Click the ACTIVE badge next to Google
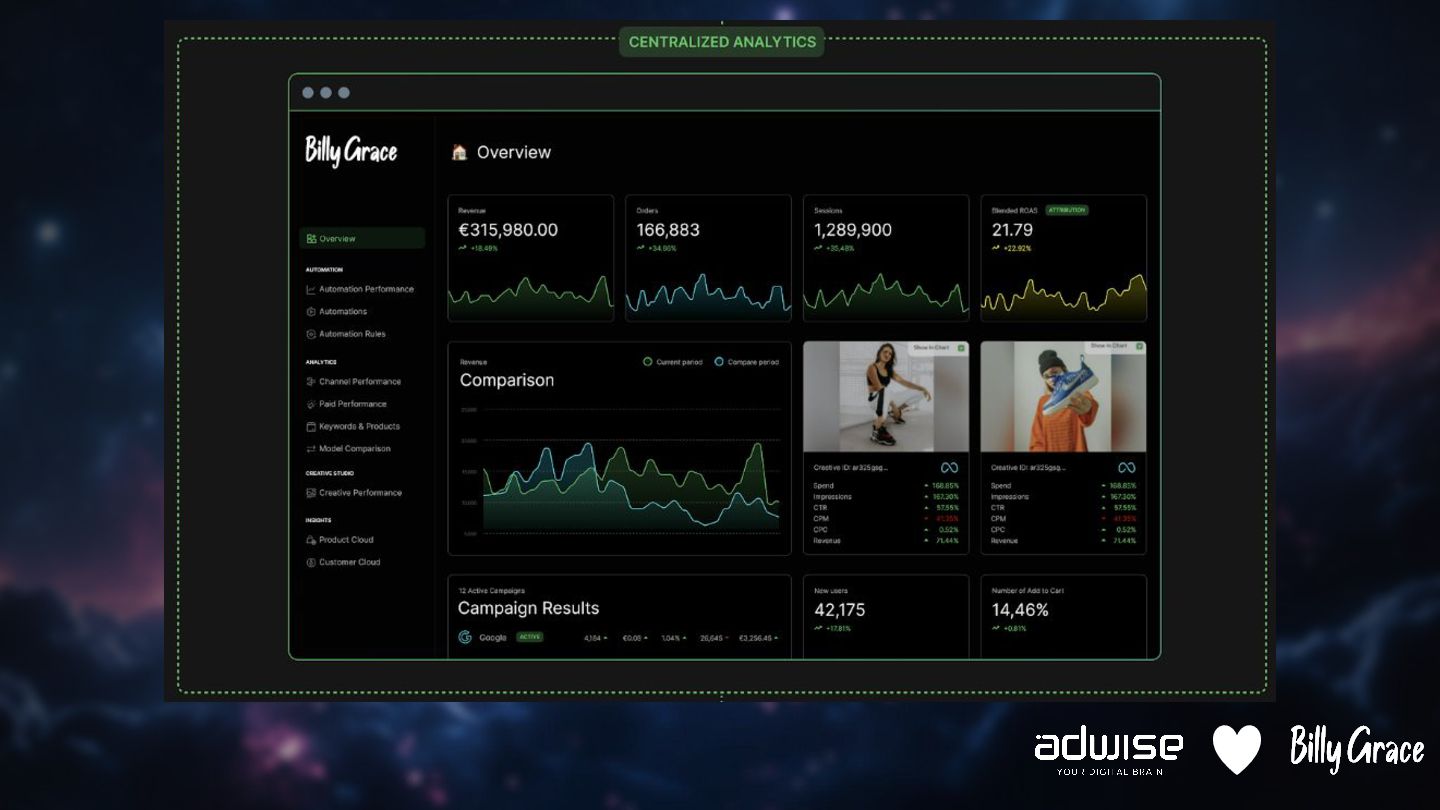Viewport: 1440px width, 810px height. (530, 637)
